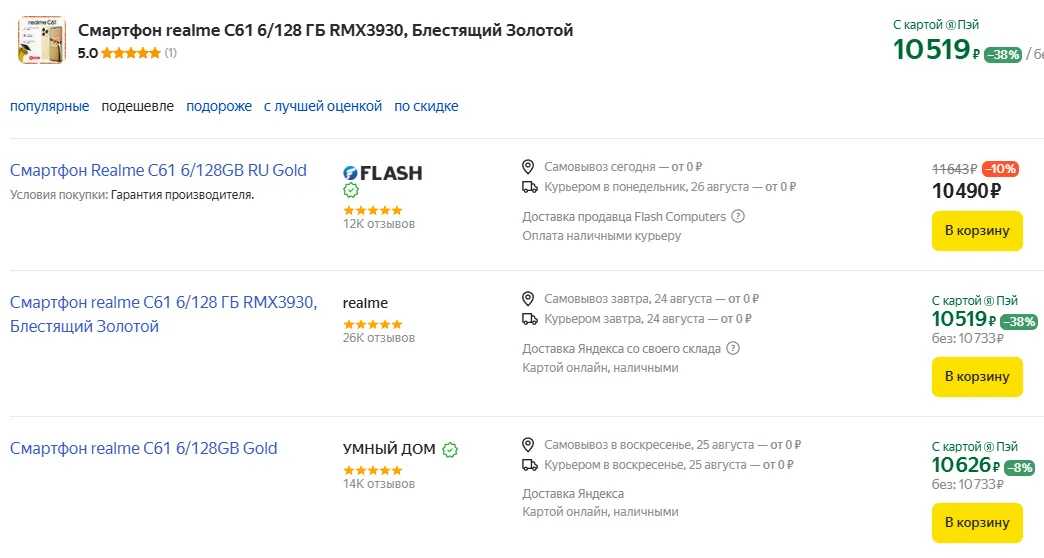Add the УМНЫЙ ДОМ offer to cart
The height and width of the screenshot is (558, 1044).
977,522
